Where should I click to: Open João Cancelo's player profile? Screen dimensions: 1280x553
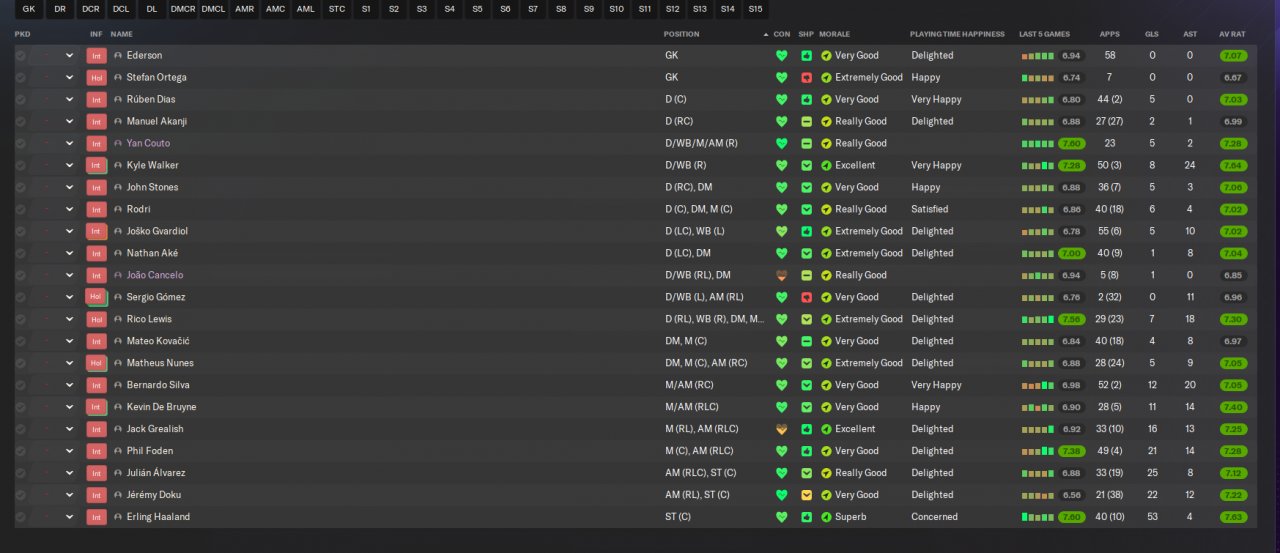tap(155, 276)
